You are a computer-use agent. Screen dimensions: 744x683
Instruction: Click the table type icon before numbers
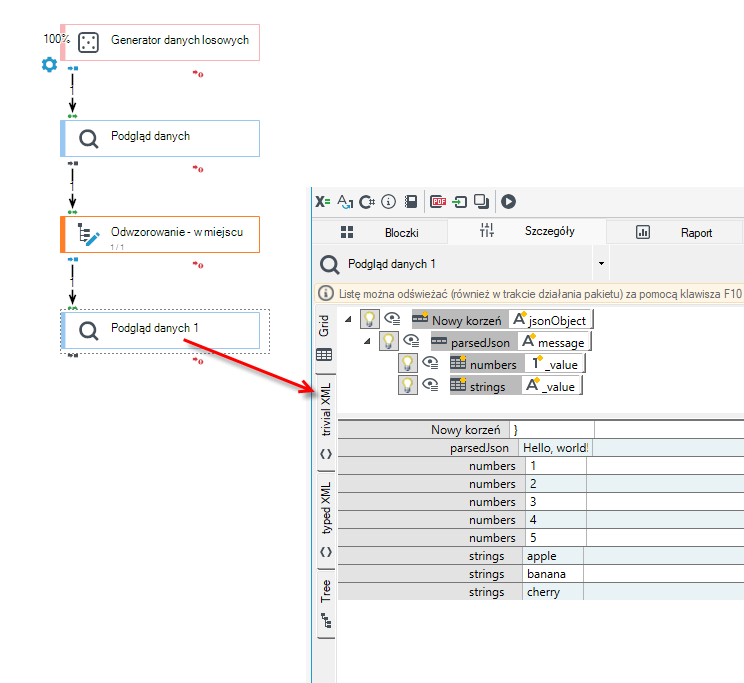(x=458, y=363)
